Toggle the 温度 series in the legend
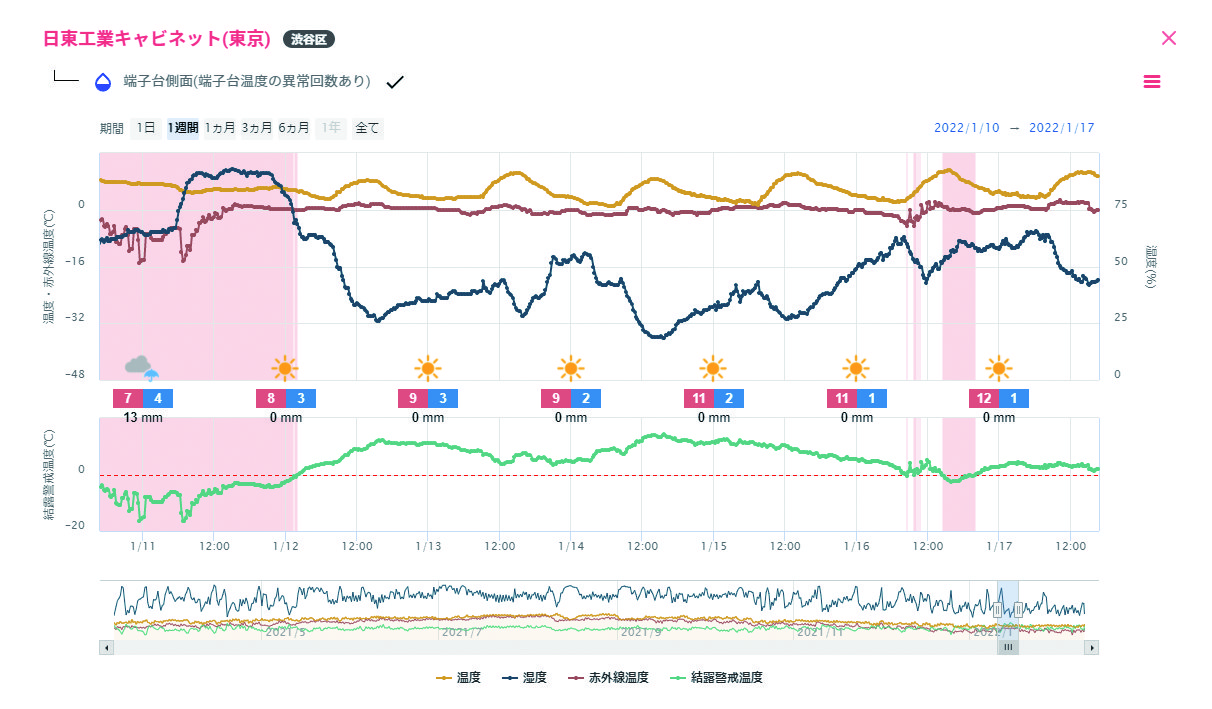The width and height of the screenshot is (1212, 709). pyautogui.click(x=460, y=678)
